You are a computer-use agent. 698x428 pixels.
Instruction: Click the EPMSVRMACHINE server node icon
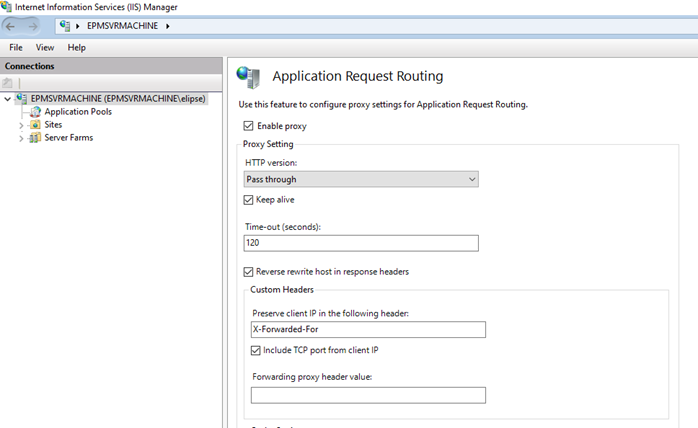pyautogui.click(x=21, y=98)
